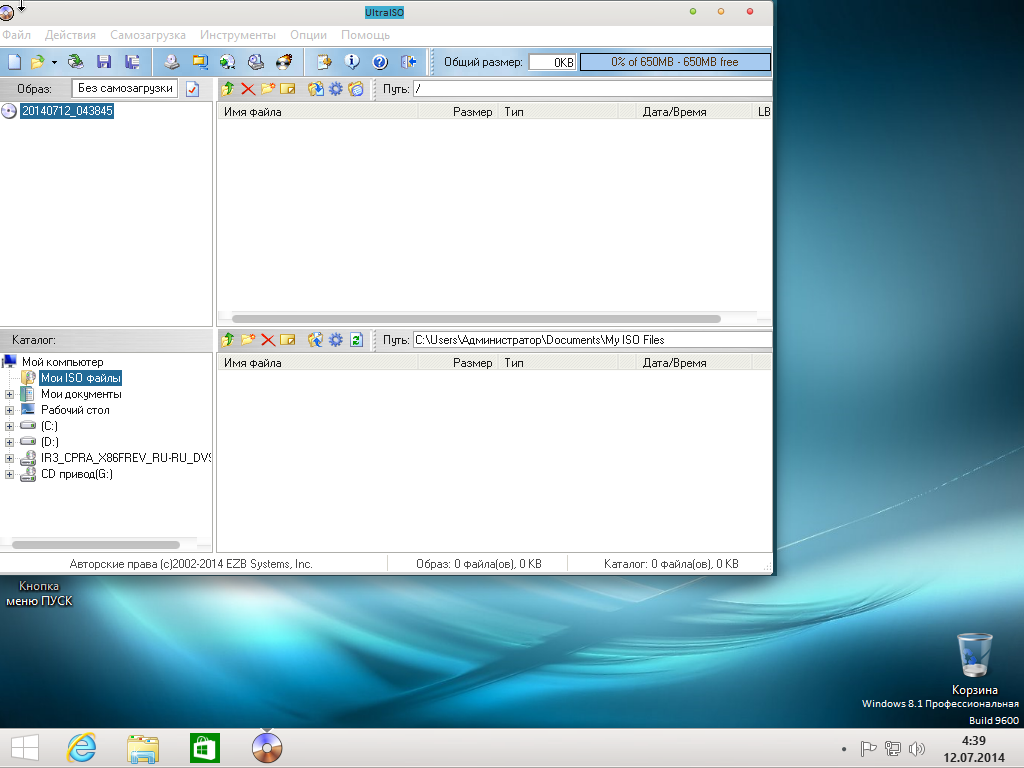Refresh the local catalog with the green-arrows icon
This screenshot has width=1024, height=768.
click(x=356, y=340)
